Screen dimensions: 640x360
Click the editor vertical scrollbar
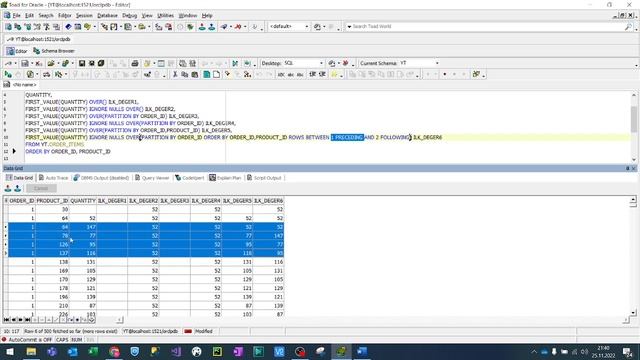[633, 127]
